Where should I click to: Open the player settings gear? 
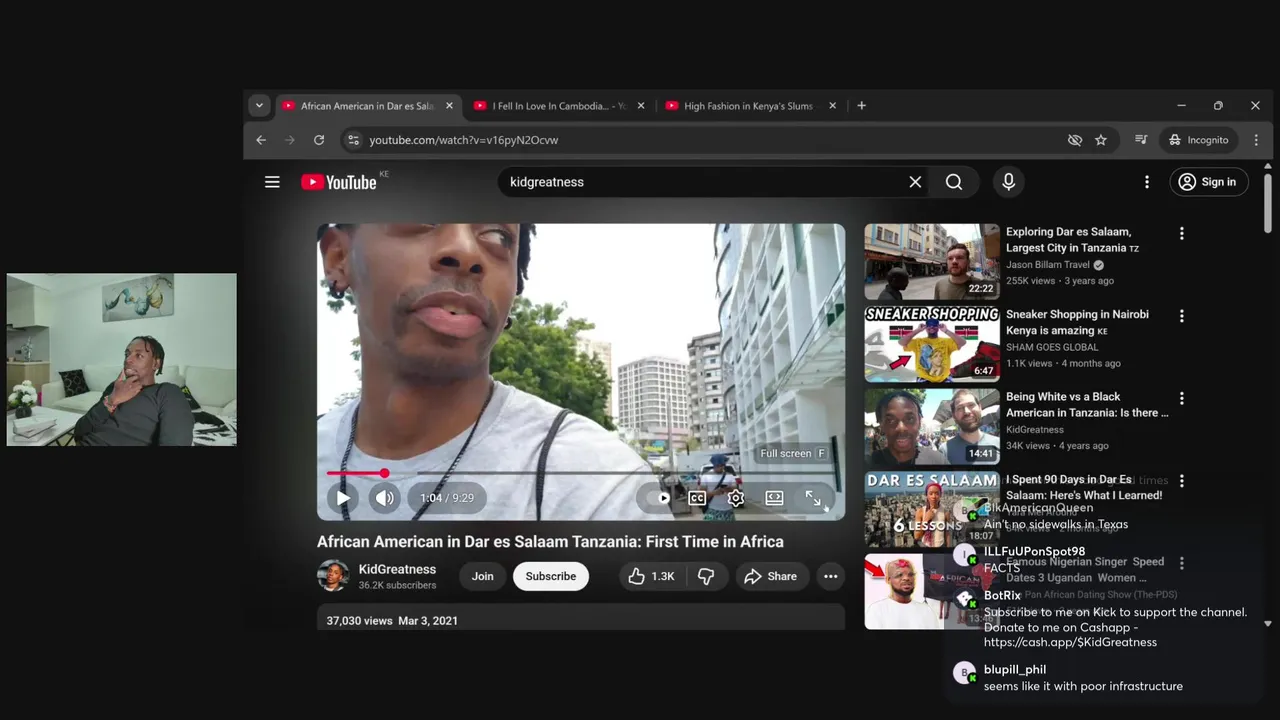(x=736, y=498)
